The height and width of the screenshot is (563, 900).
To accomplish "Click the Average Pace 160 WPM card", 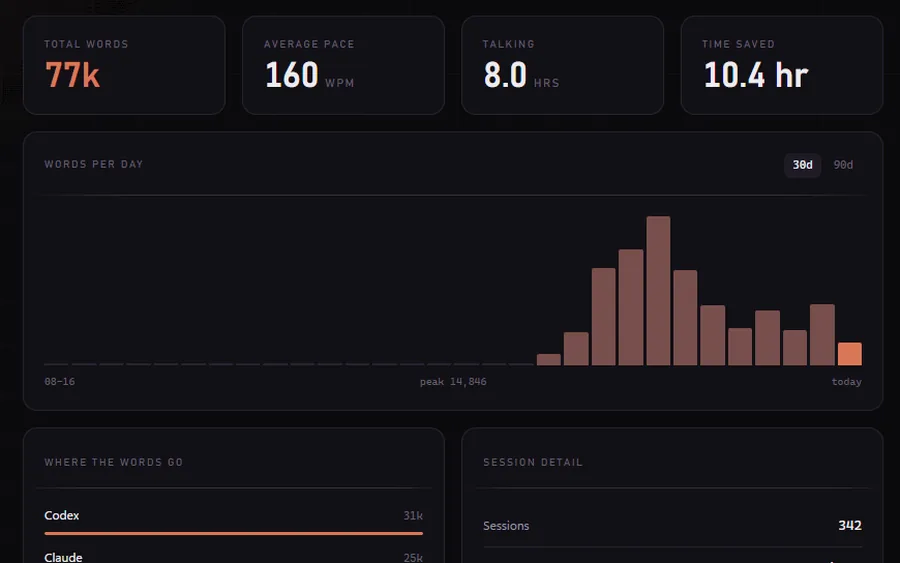I will tap(343, 65).
